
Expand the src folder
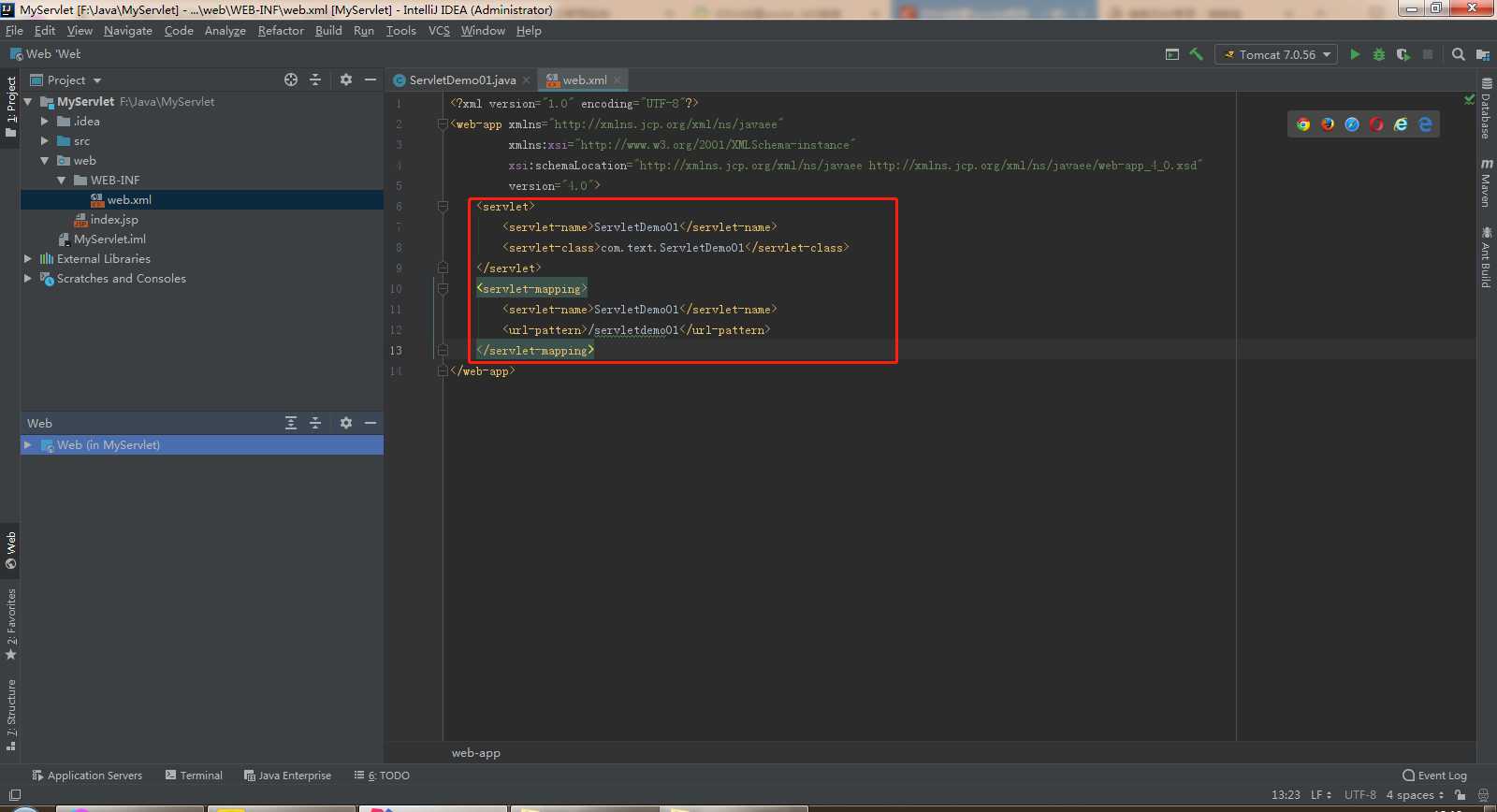click(45, 141)
